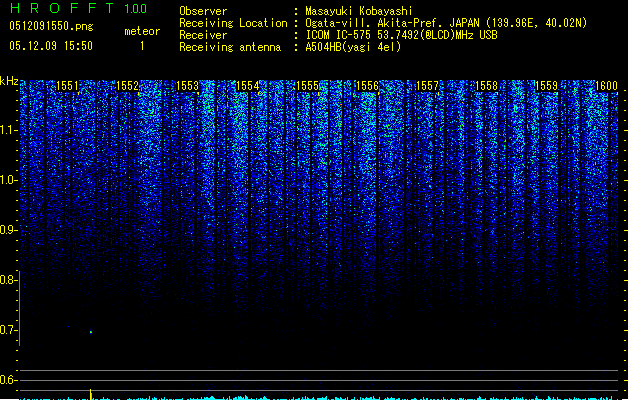629x400 pixels.
Task: Click observer name Masayuki Kobayashi
Action: coord(359,11)
